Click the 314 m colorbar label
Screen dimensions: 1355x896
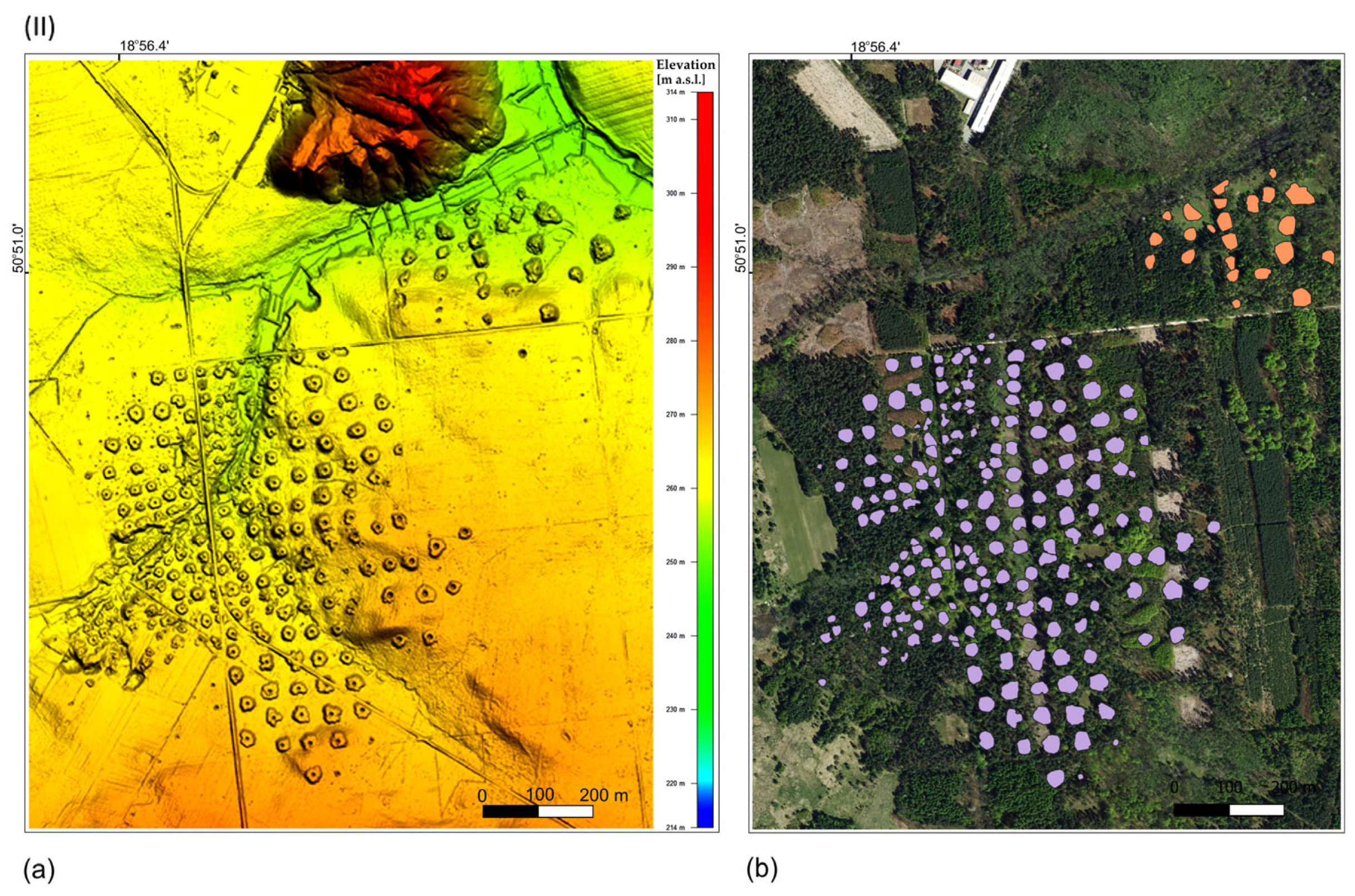coord(675,92)
